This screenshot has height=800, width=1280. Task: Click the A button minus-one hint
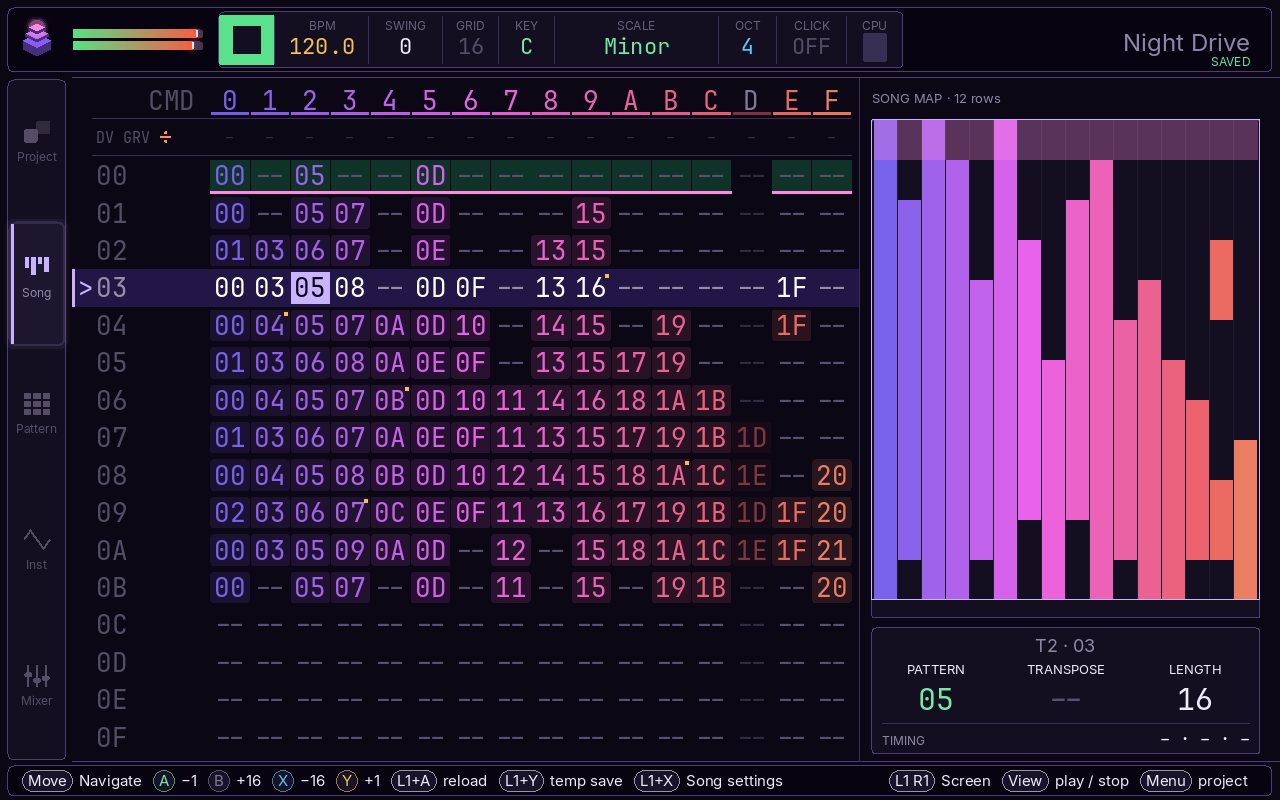tap(175, 781)
